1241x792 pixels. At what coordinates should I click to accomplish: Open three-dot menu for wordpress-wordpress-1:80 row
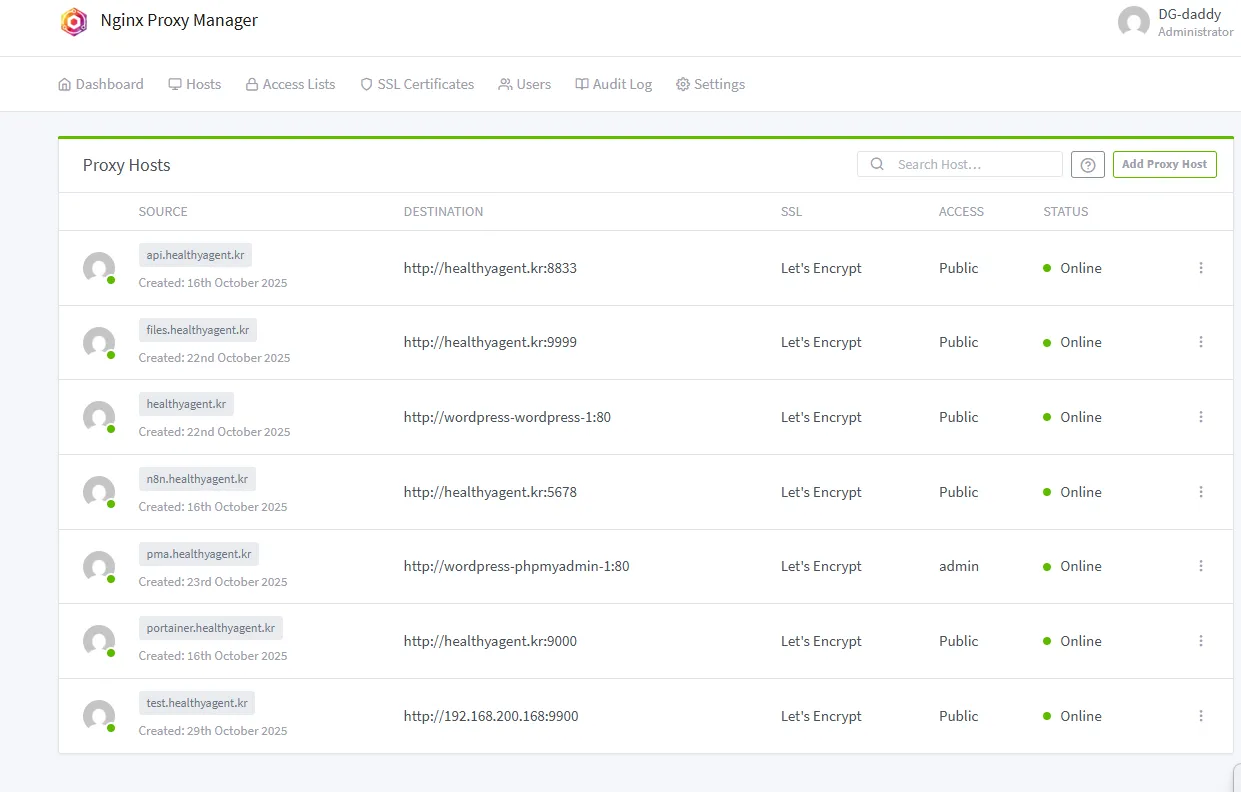click(1201, 417)
